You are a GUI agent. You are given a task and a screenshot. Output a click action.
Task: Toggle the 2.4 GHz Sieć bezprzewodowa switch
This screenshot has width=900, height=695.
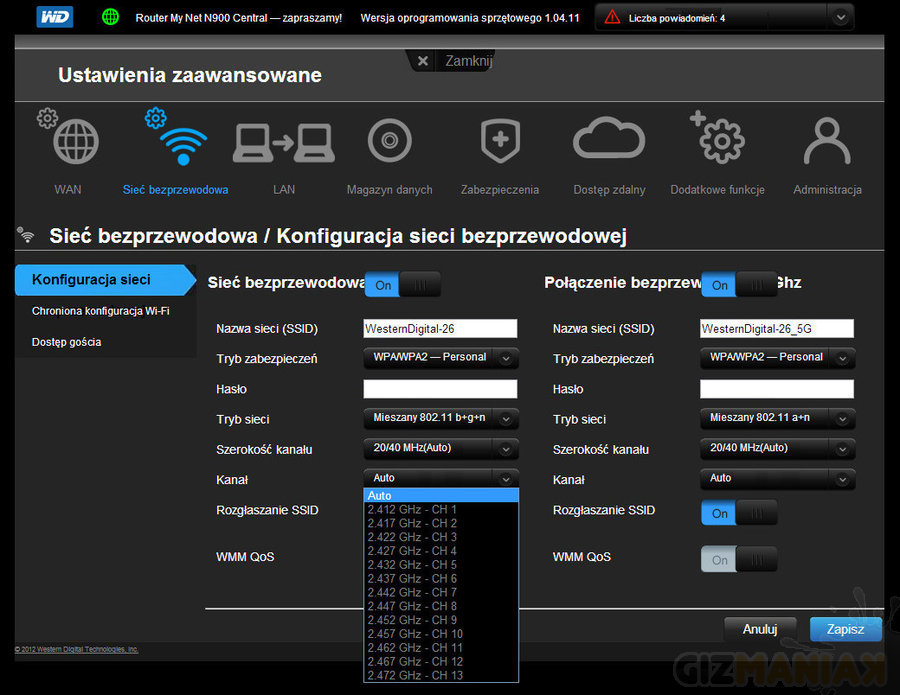(402, 285)
